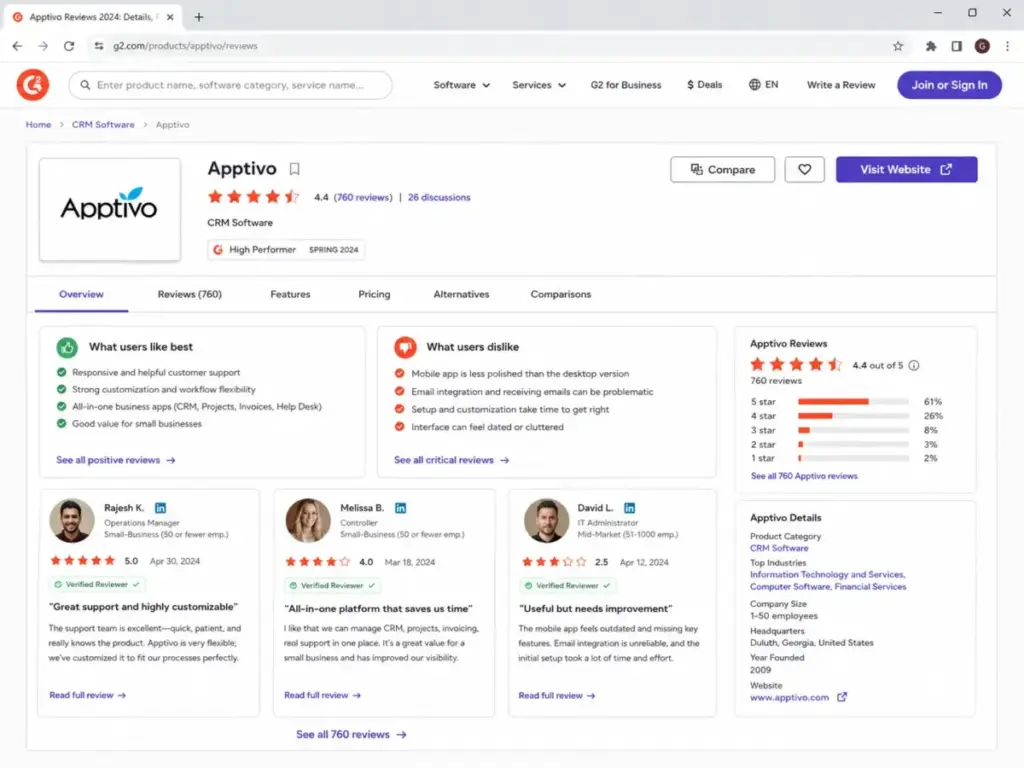The image size is (1024, 768).
Task: Bookmark Apptivo with the bookmark icon
Action: coord(295,169)
